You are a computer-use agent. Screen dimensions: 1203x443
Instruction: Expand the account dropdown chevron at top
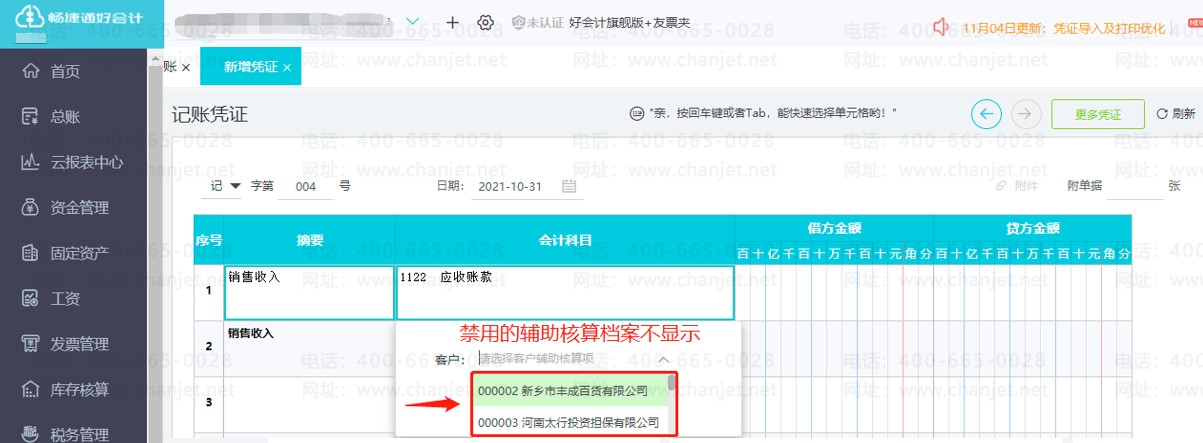pyautogui.click(x=413, y=22)
